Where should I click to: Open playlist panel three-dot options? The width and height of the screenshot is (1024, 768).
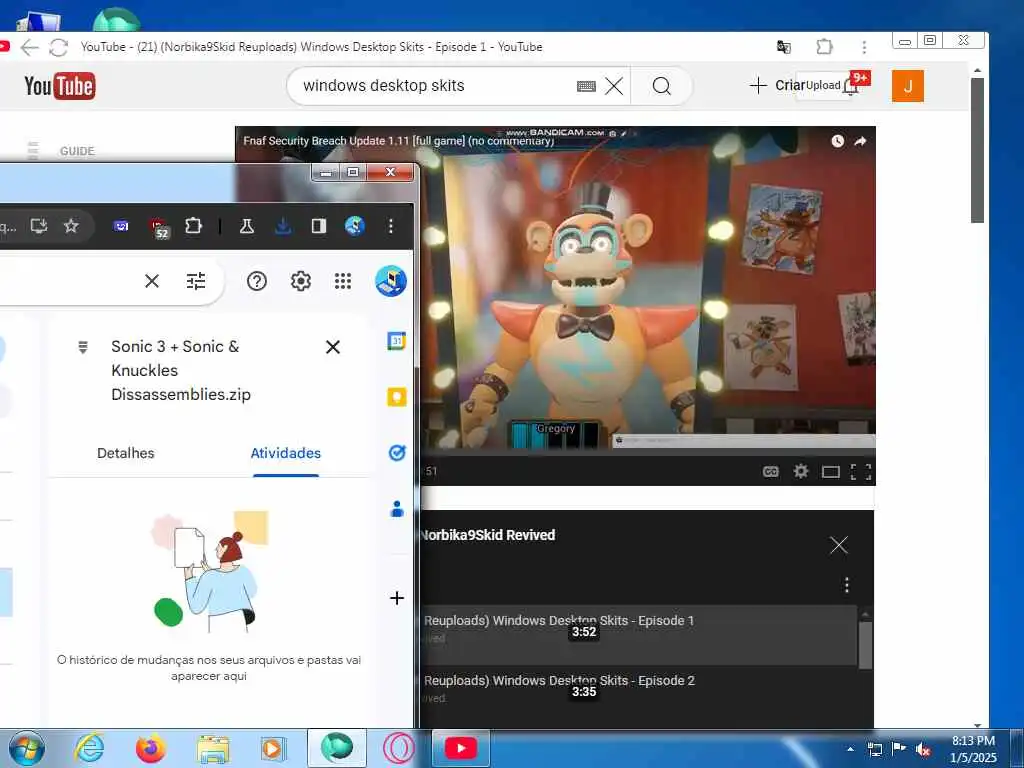click(x=846, y=584)
